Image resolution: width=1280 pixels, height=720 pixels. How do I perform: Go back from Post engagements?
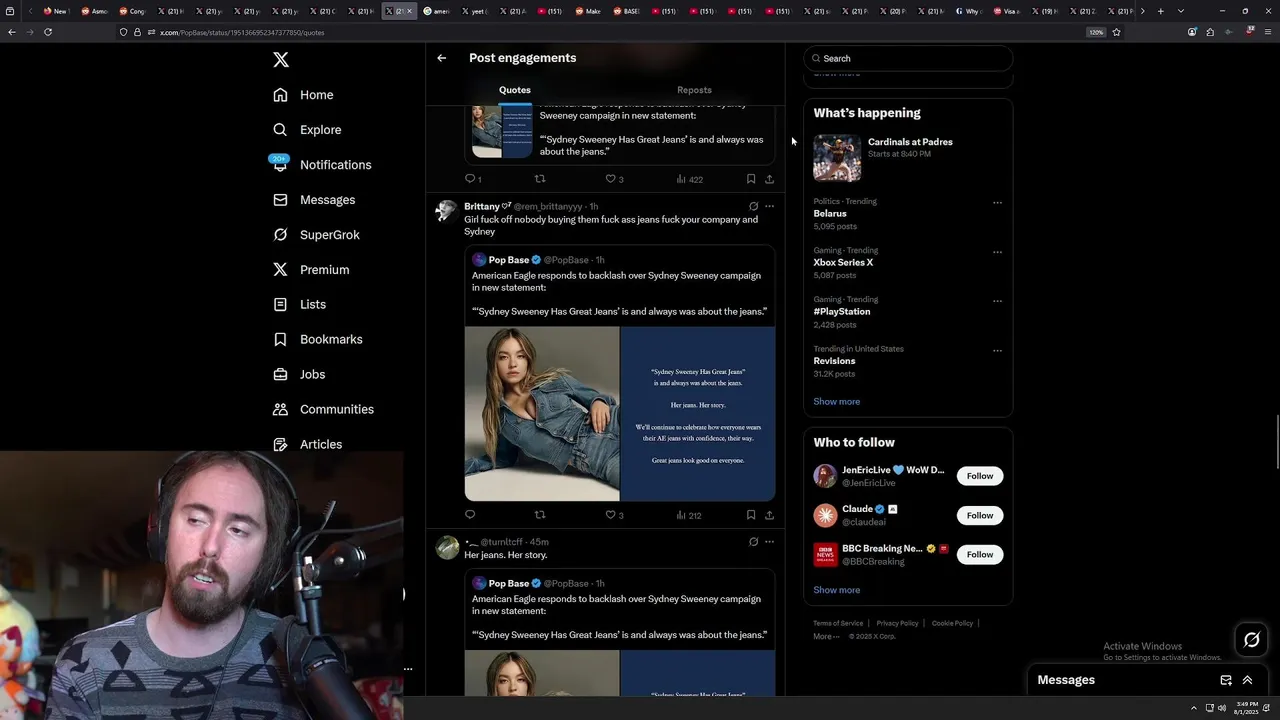441,58
